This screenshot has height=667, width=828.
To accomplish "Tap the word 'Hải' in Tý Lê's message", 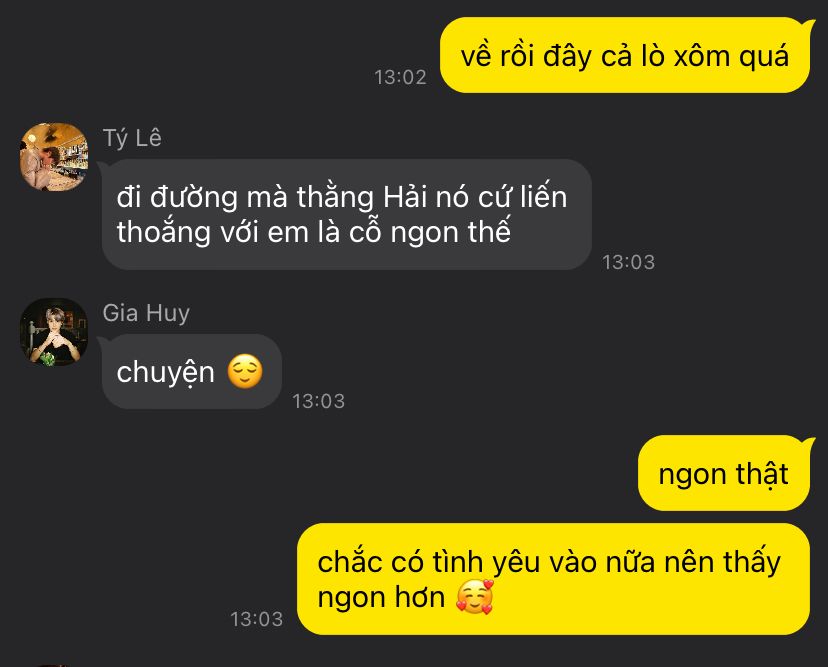I will 405,197.
